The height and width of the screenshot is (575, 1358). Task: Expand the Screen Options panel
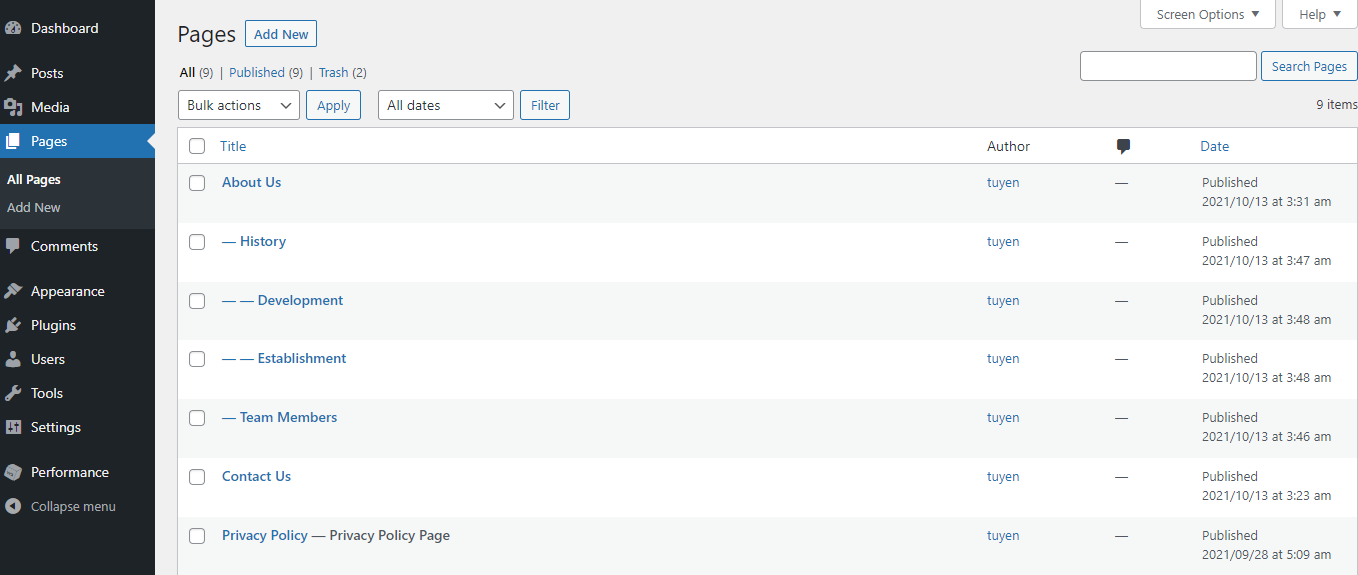(1207, 14)
